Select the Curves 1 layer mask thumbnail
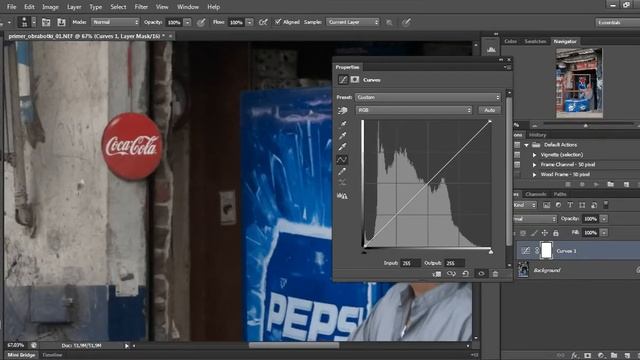This screenshot has height=360, width=640. pos(546,250)
